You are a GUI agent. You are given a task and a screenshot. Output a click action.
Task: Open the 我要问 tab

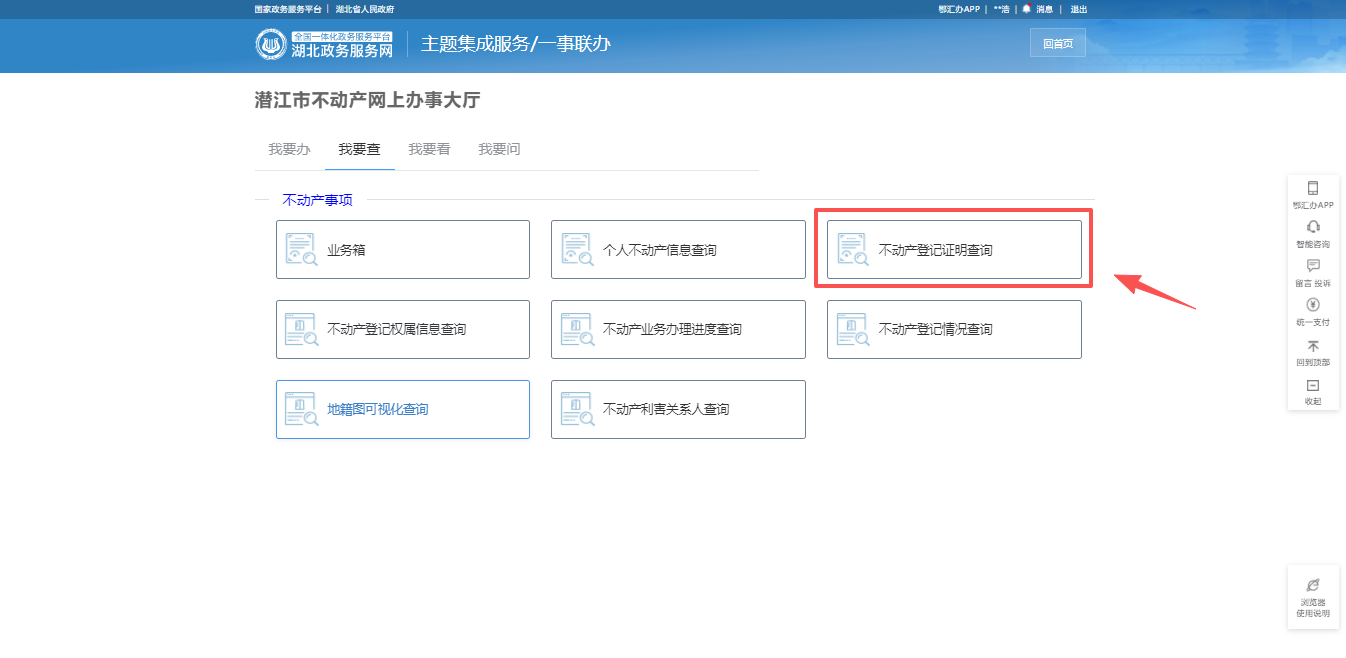coord(499,149)
